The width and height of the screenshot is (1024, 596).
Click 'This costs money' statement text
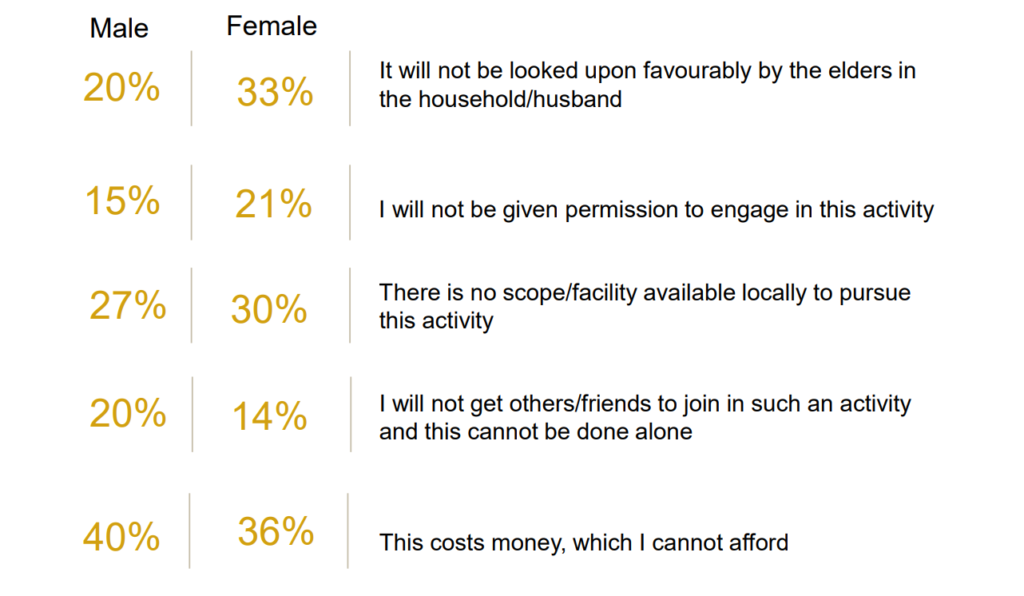584,542
